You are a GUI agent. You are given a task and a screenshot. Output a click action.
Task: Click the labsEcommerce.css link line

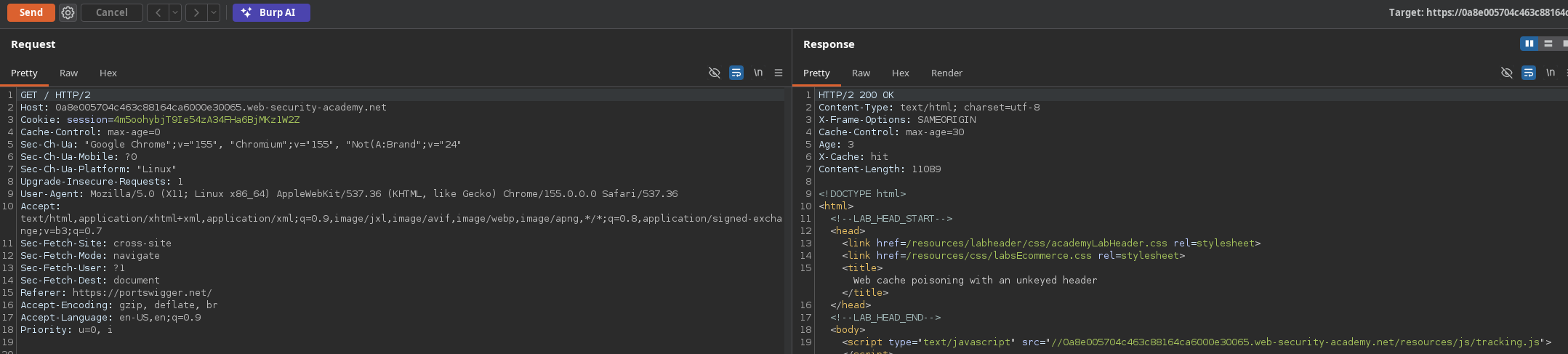point(1013,256)
